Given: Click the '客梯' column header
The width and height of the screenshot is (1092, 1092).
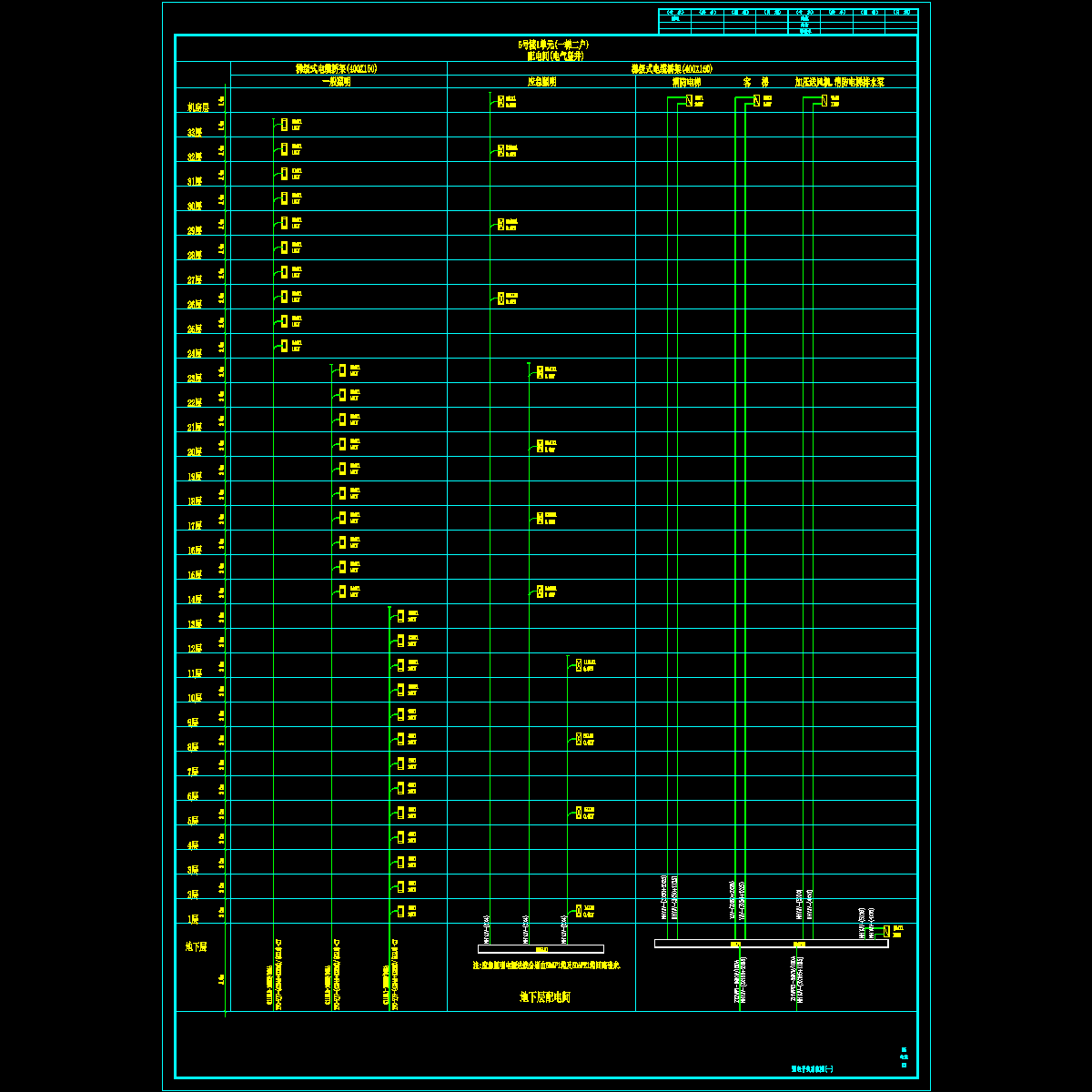Looking at the screenshot, I should pos(756,82).
